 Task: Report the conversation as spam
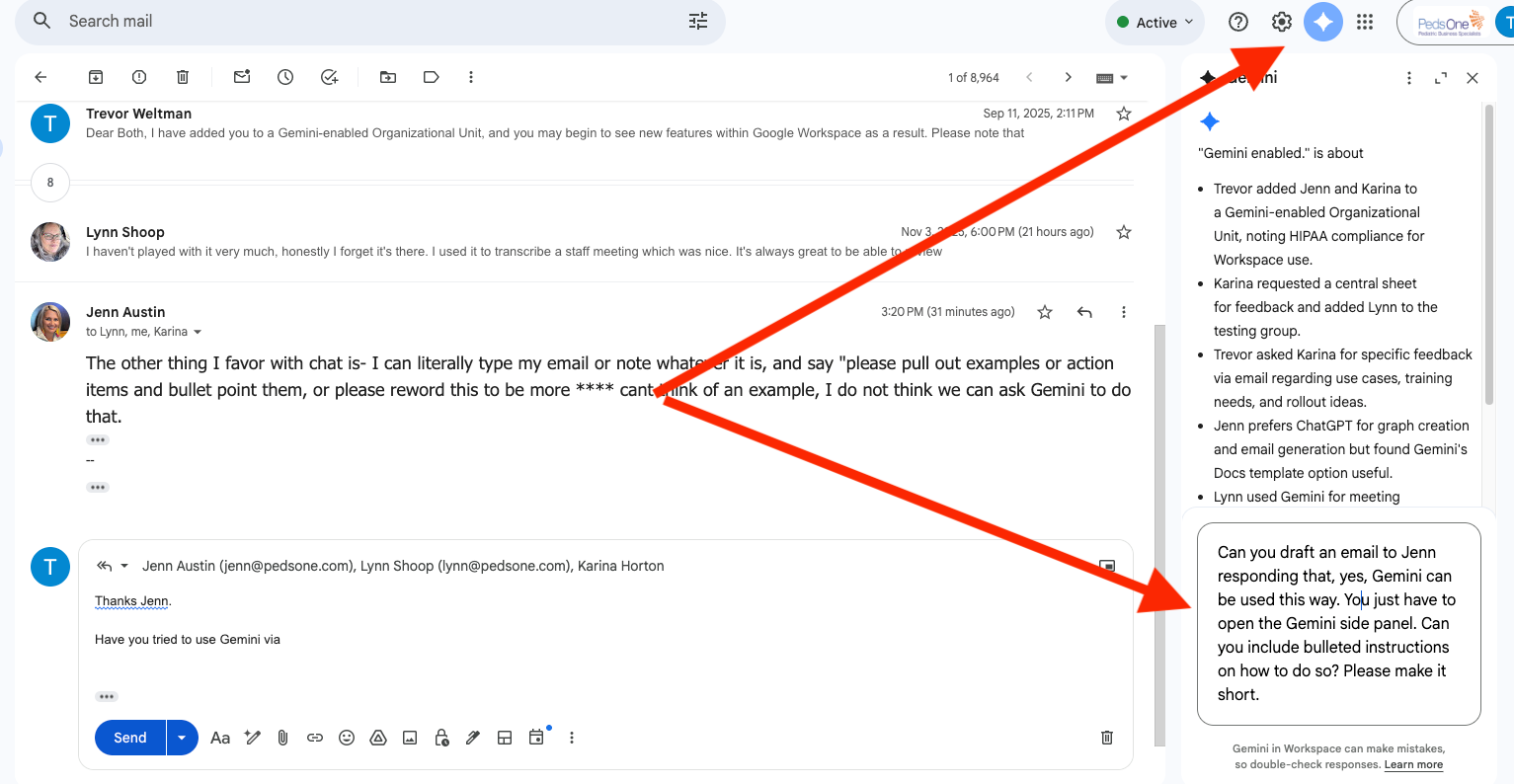tap(139, 77)
